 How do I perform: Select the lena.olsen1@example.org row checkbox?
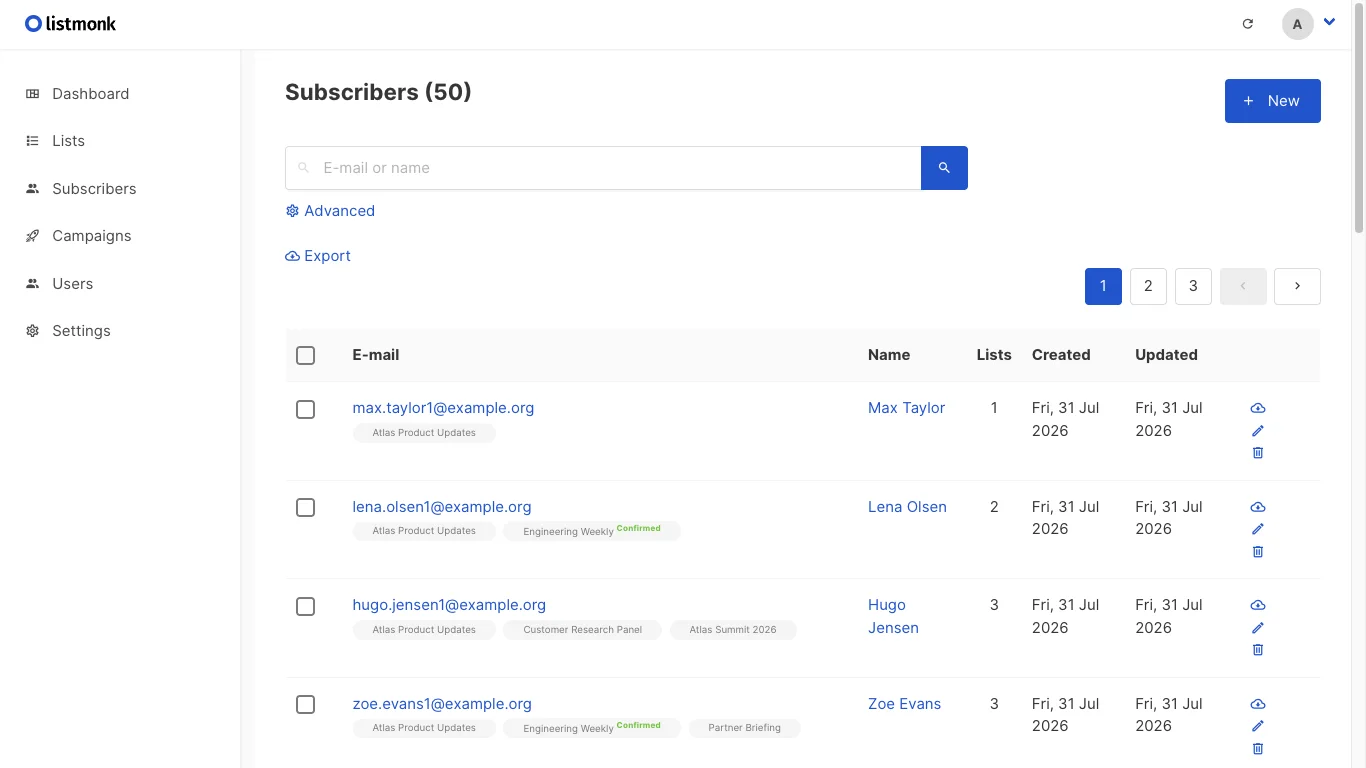306,508
